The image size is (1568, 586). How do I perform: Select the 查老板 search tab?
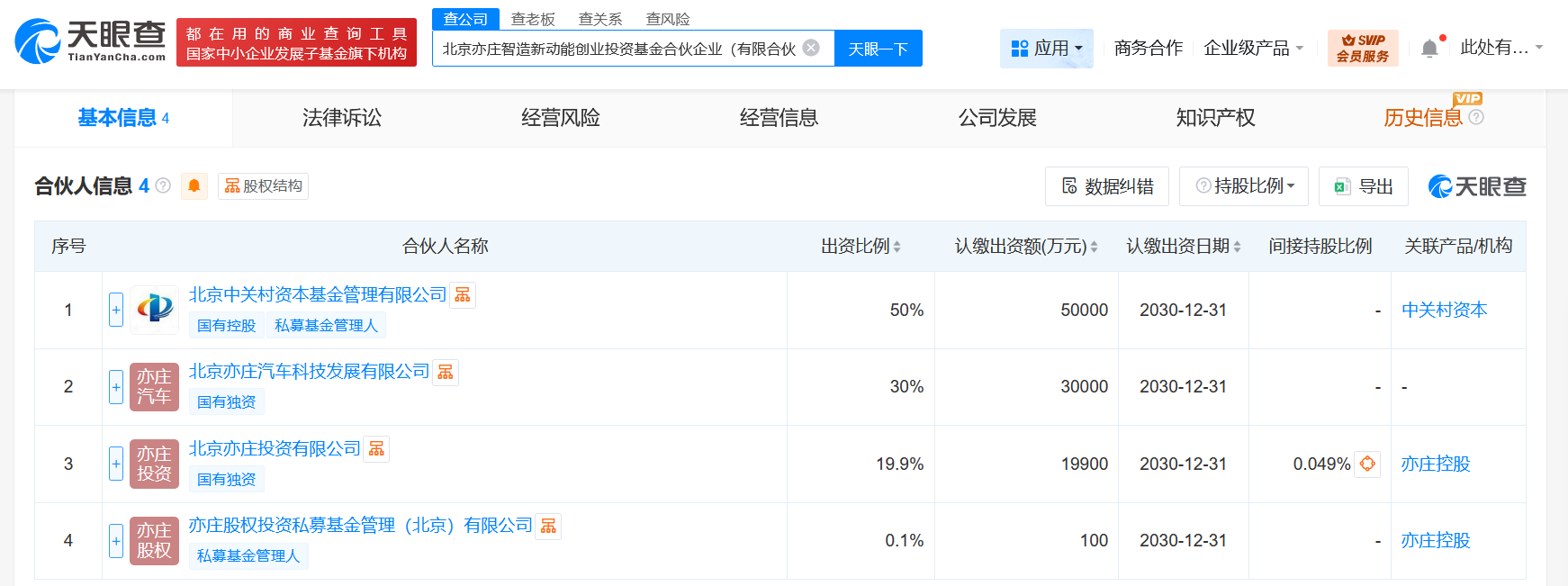[533, 19]
